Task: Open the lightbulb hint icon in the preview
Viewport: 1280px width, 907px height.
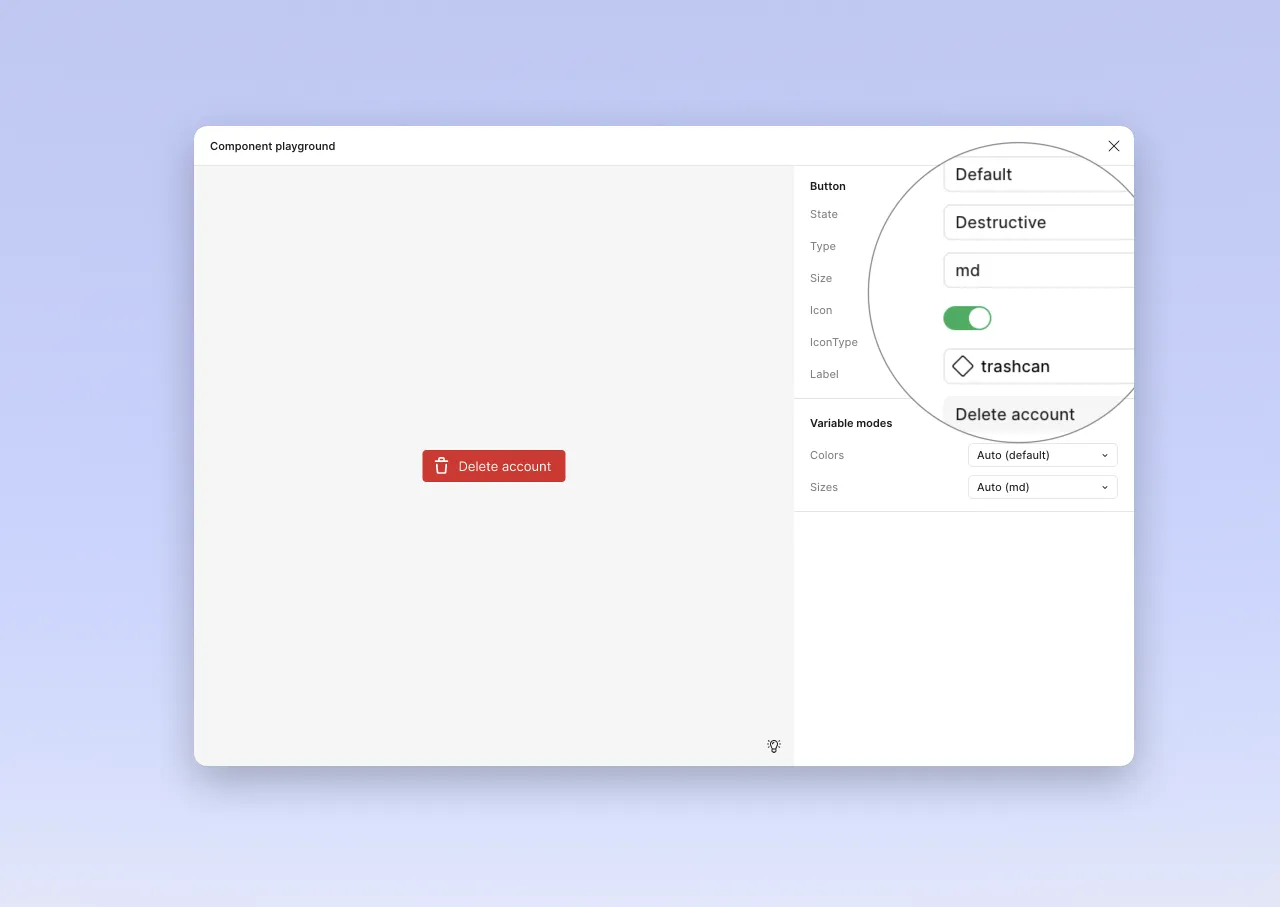Action: 773,746
